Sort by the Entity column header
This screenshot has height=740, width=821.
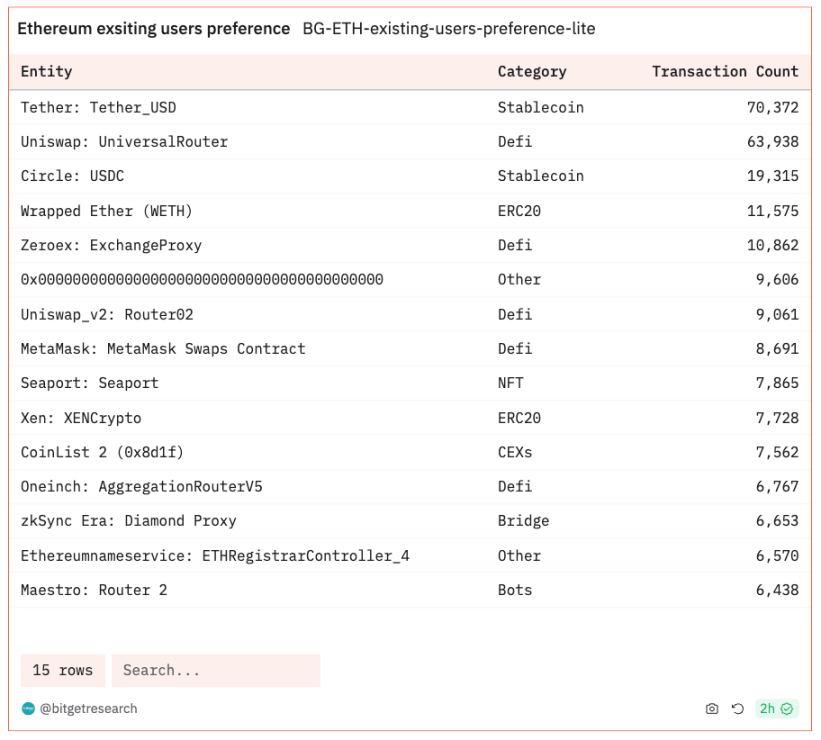47,72
